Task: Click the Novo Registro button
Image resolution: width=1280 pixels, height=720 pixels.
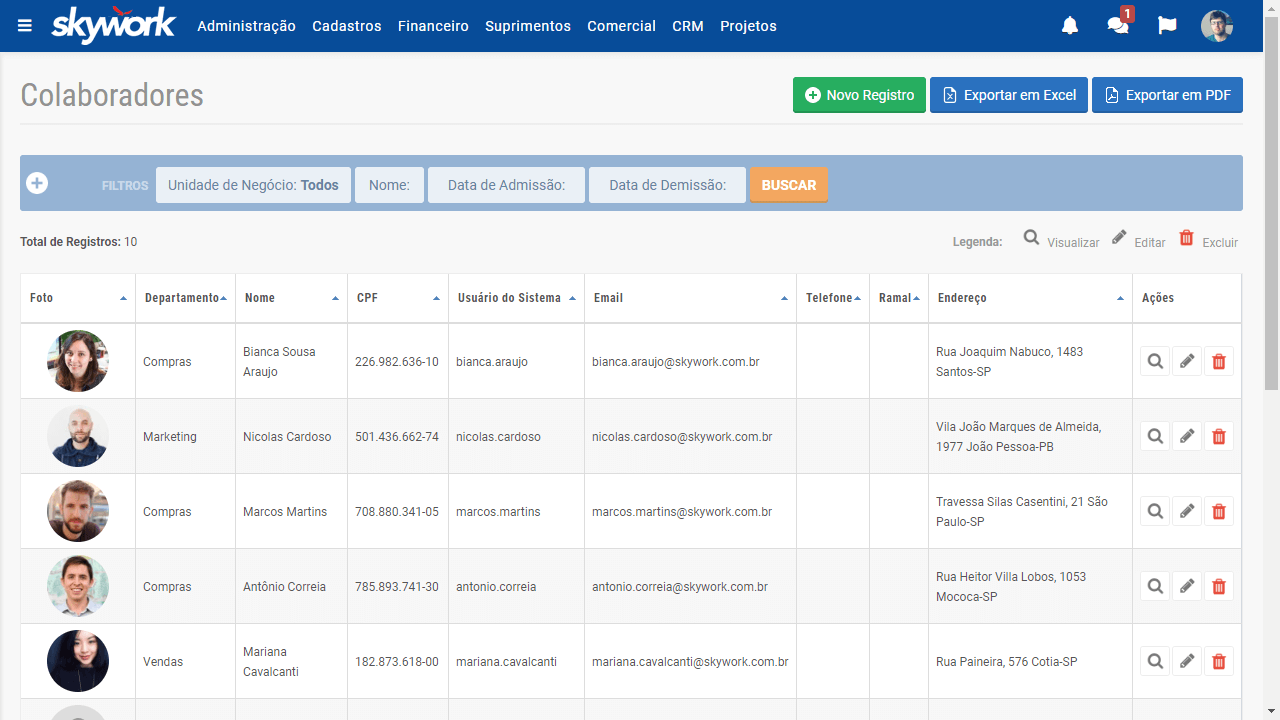Action: [859, 95]
